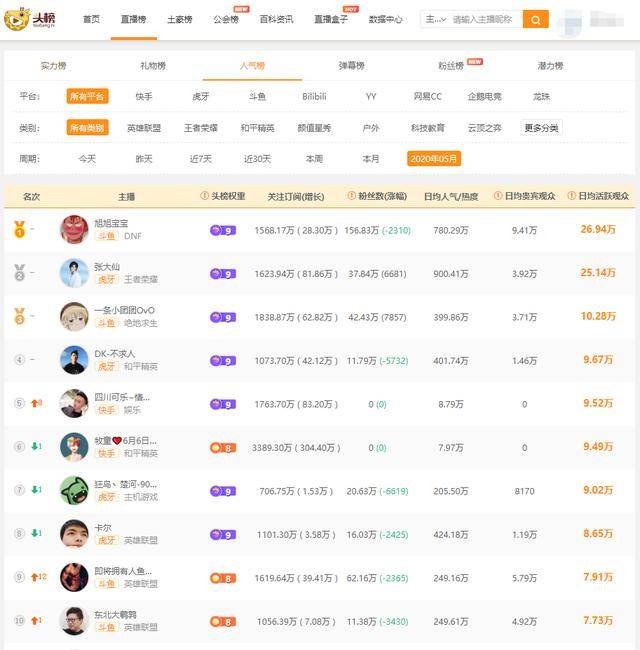
Task: Click 东北大鹌鹑 avatar
Action: point(74,621)
